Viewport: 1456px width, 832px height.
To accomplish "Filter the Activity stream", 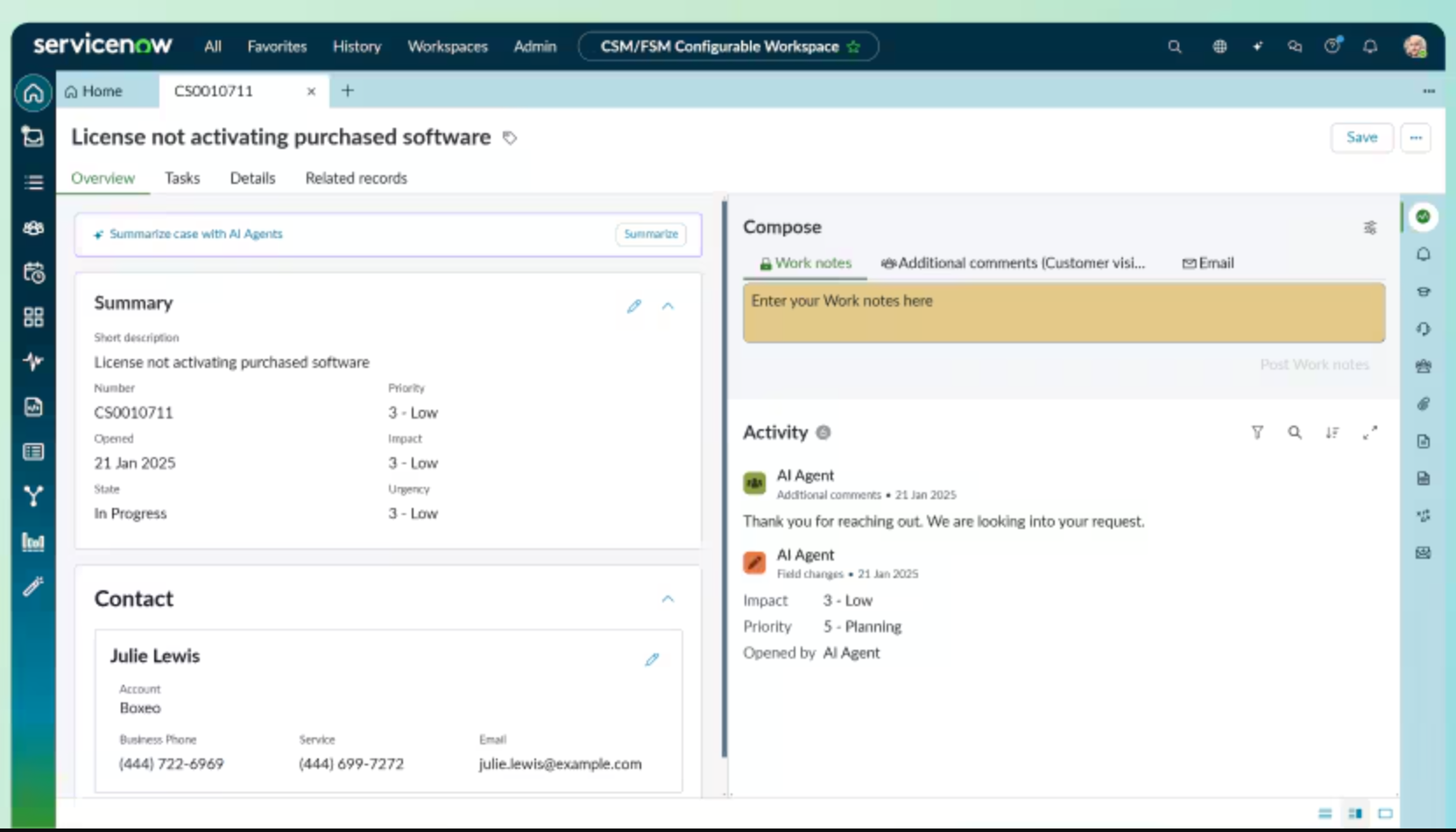I will 1257,432.
